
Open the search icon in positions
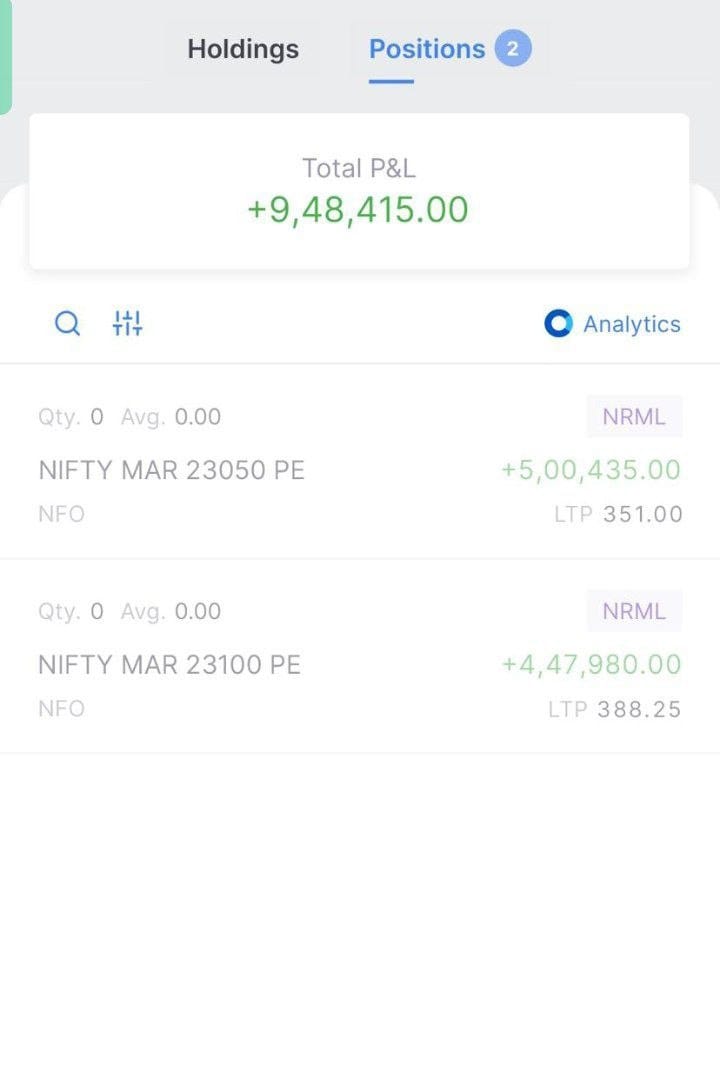point(67,324)
